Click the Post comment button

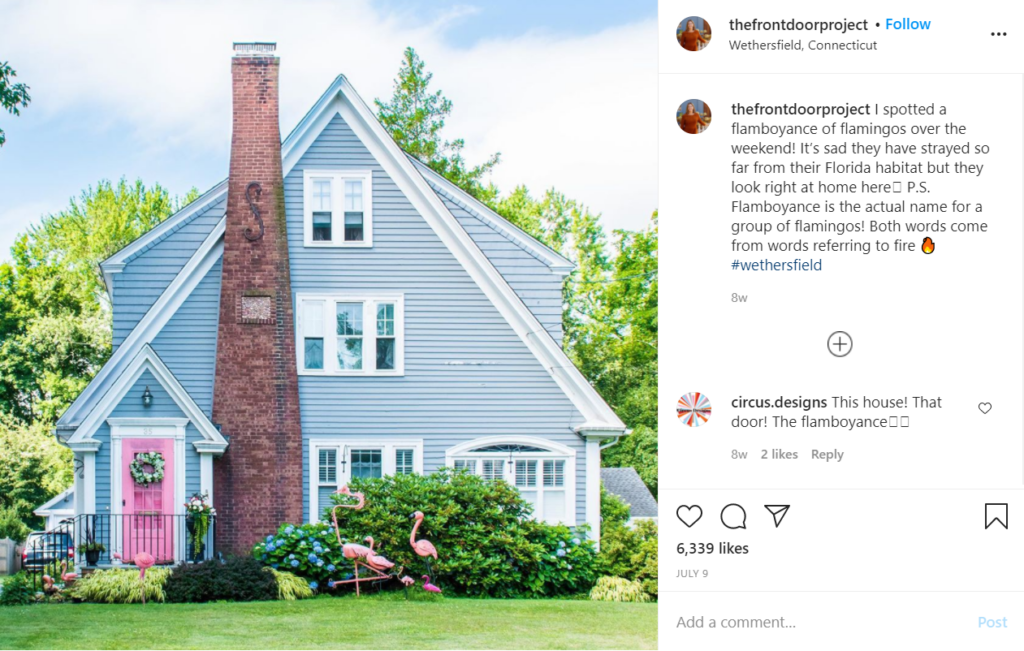coord(992,622)
